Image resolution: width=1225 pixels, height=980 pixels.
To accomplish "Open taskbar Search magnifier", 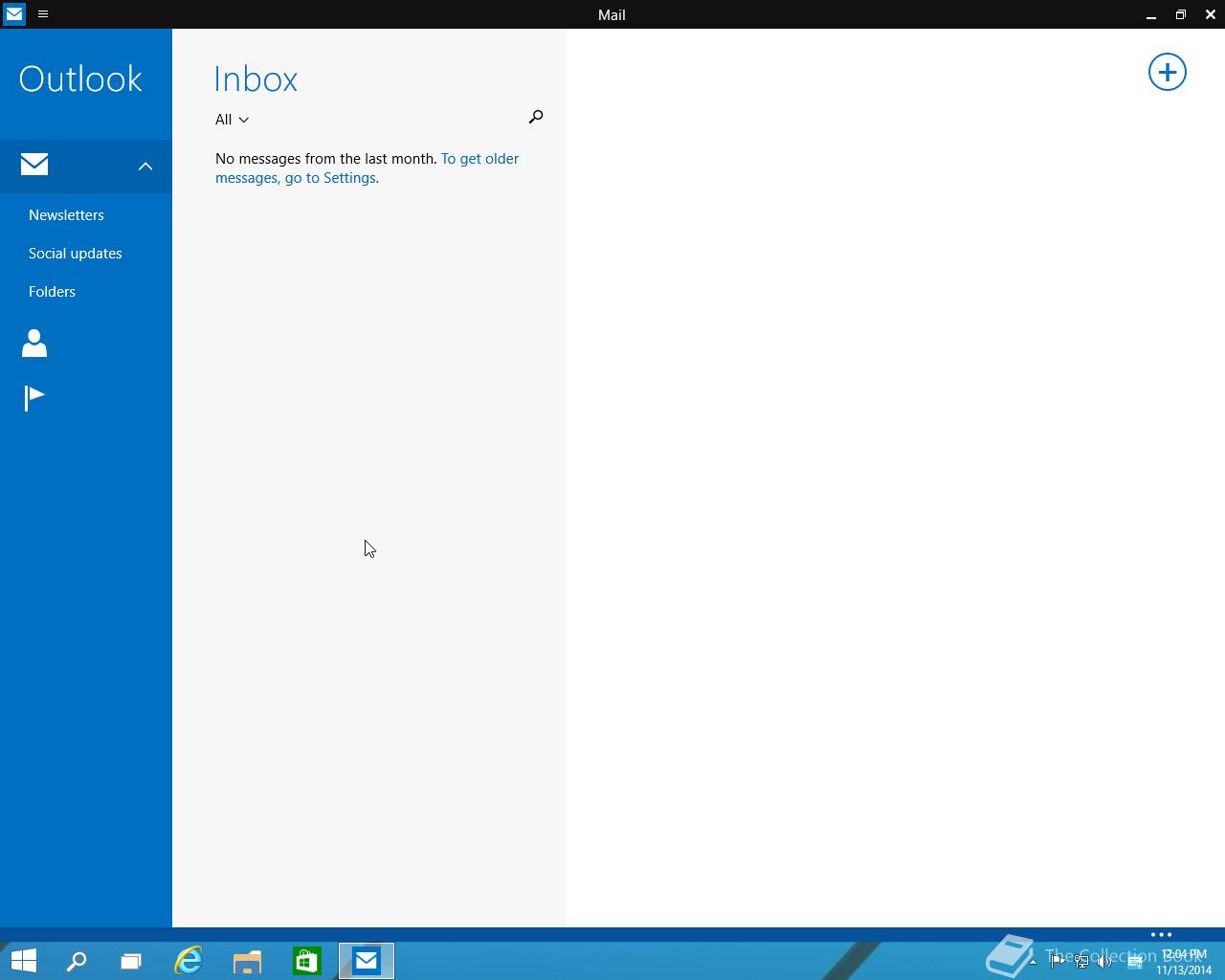I will [x=77, y=961].
